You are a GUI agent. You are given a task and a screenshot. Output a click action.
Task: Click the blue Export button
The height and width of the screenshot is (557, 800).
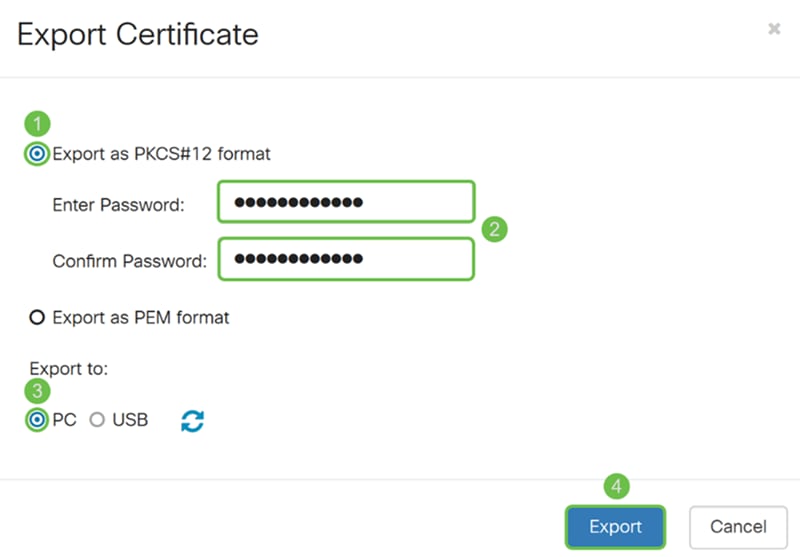click(x=615, y=527)
